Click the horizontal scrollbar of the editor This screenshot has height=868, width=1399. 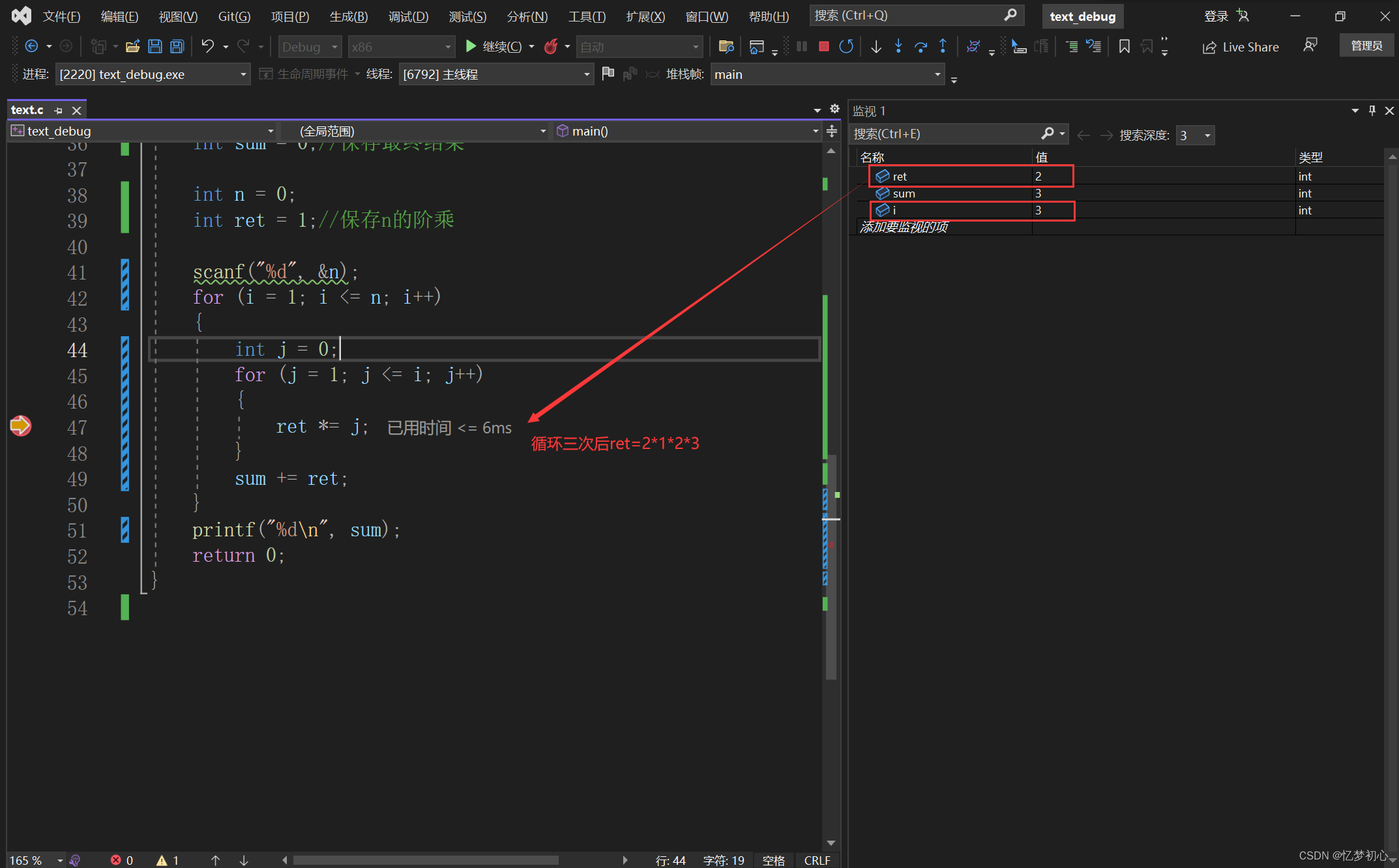click(425, 860)
